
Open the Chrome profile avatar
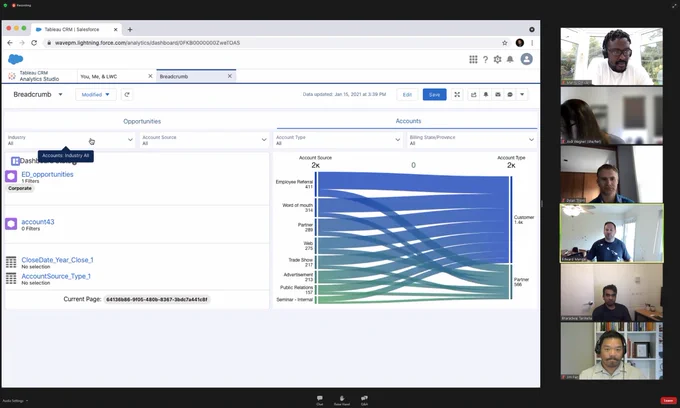click(520, 42)
